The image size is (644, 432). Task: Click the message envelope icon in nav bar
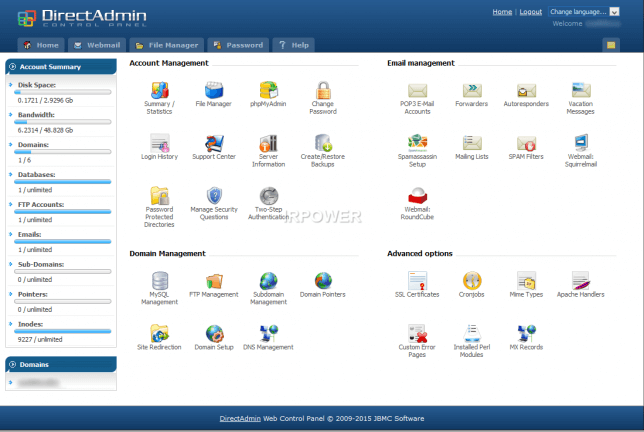[x=611, y=45]
